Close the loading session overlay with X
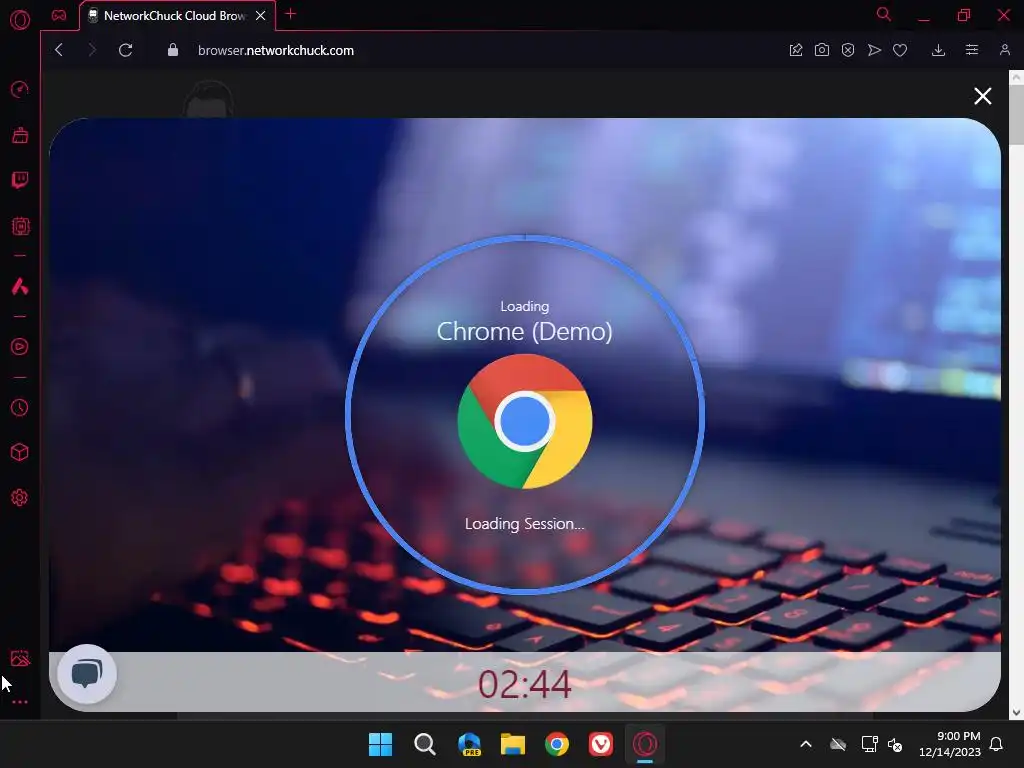This screenshot has height=768, width=1024. [x=982, y=96]
